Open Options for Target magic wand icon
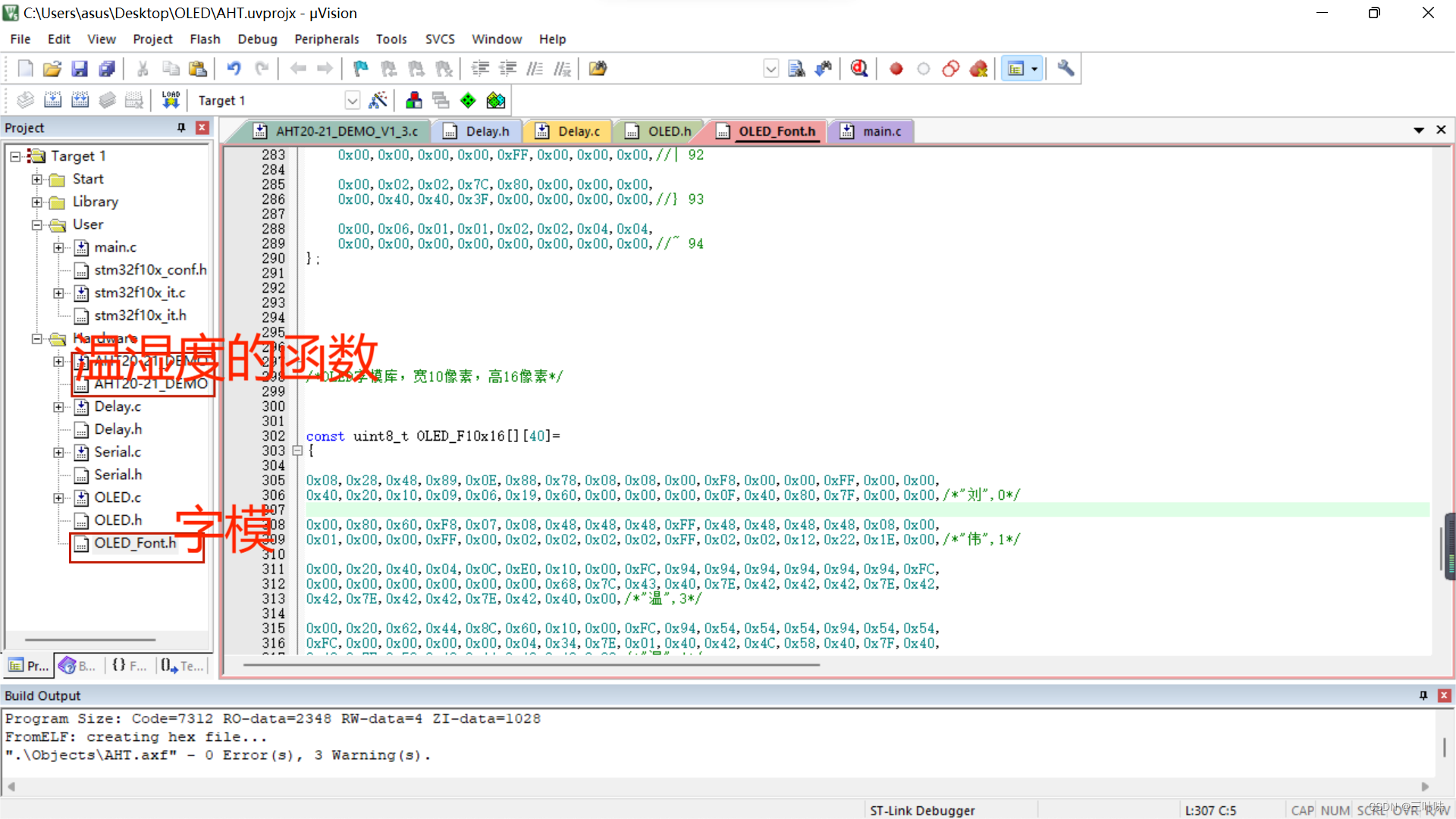The width and height of the screenshot is (1456, 819). [378, 100]
